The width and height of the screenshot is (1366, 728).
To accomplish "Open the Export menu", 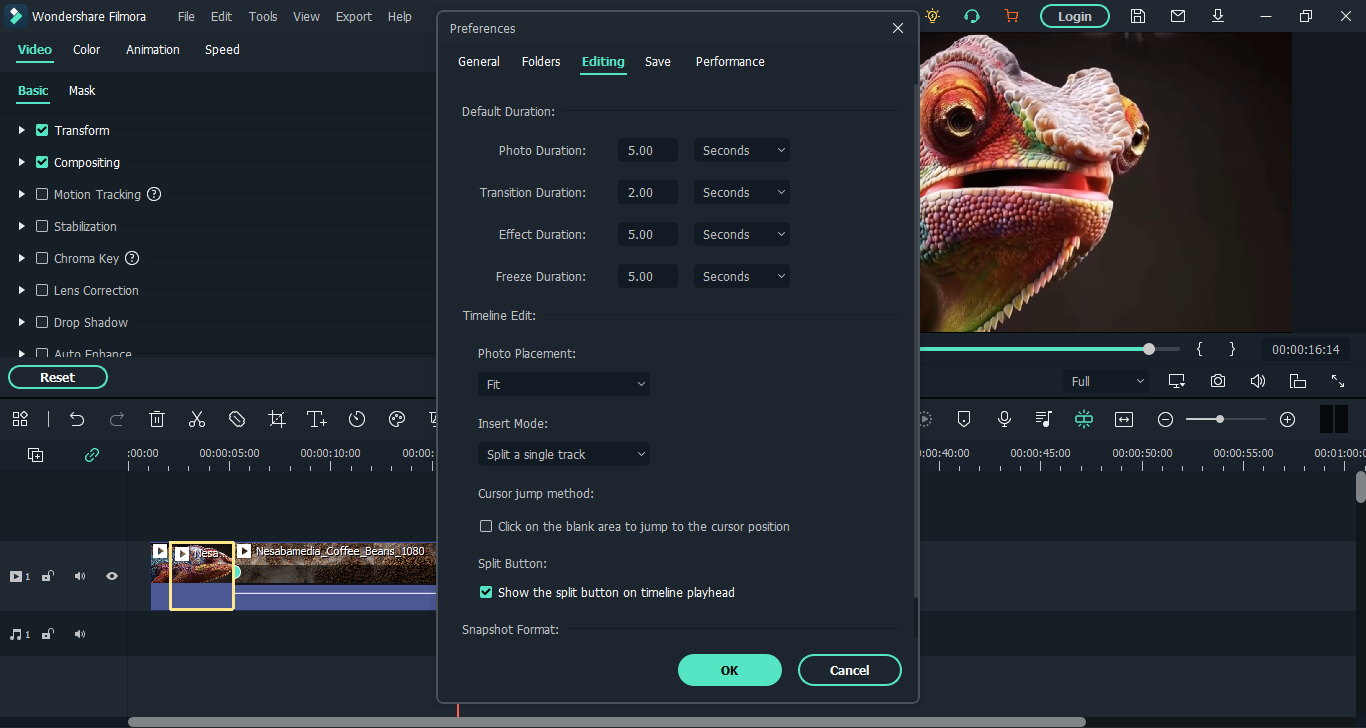I will click(x=353, y=17).
